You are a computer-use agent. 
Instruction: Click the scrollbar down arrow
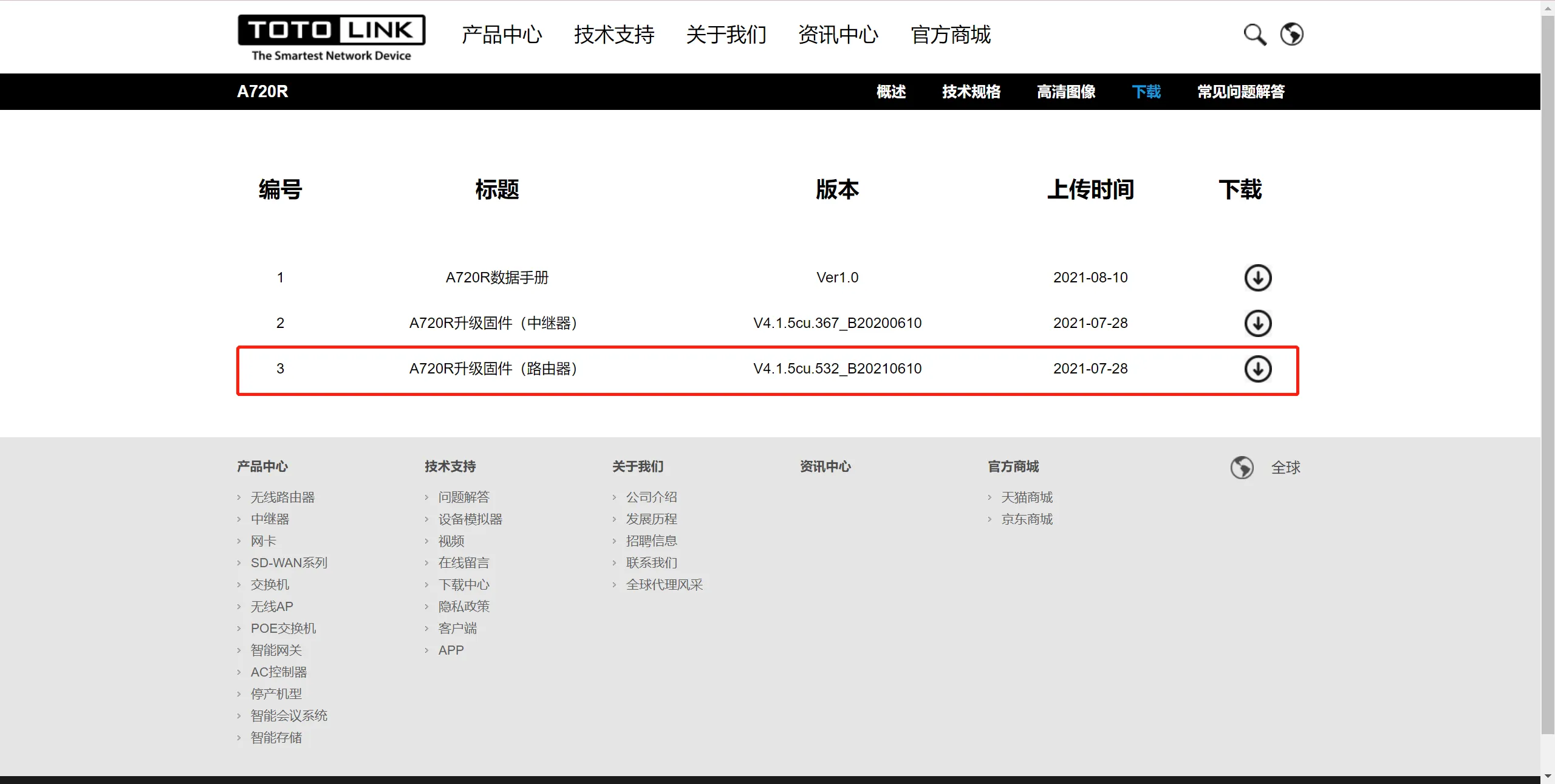[x=1547, y=776]
